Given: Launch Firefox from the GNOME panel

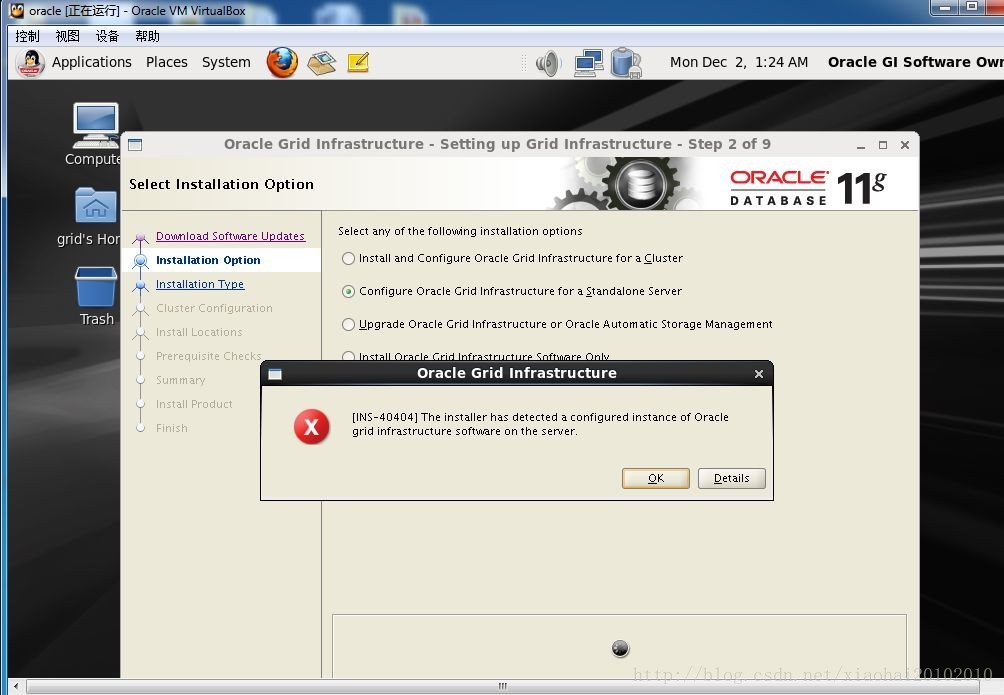Looking at the screenshot, I should point(282,62).
